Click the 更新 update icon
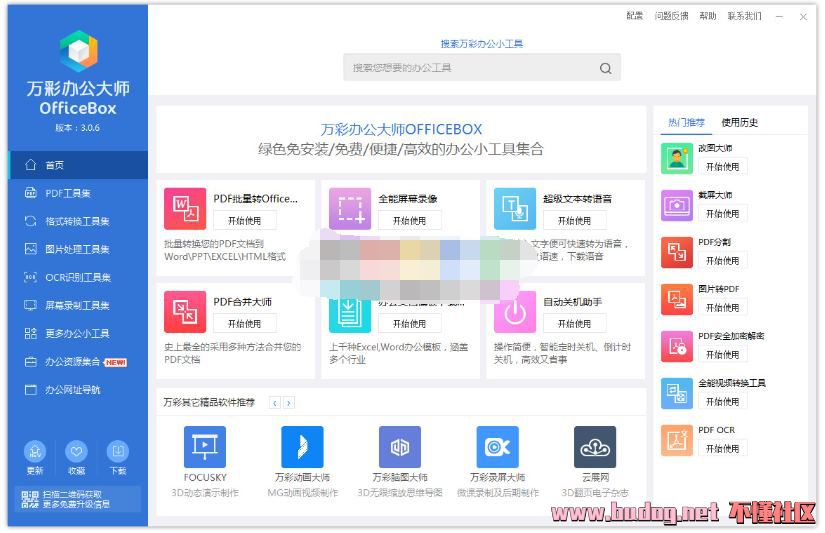The height and width of the screenshot is (533, 825). [x=35, y=451]
